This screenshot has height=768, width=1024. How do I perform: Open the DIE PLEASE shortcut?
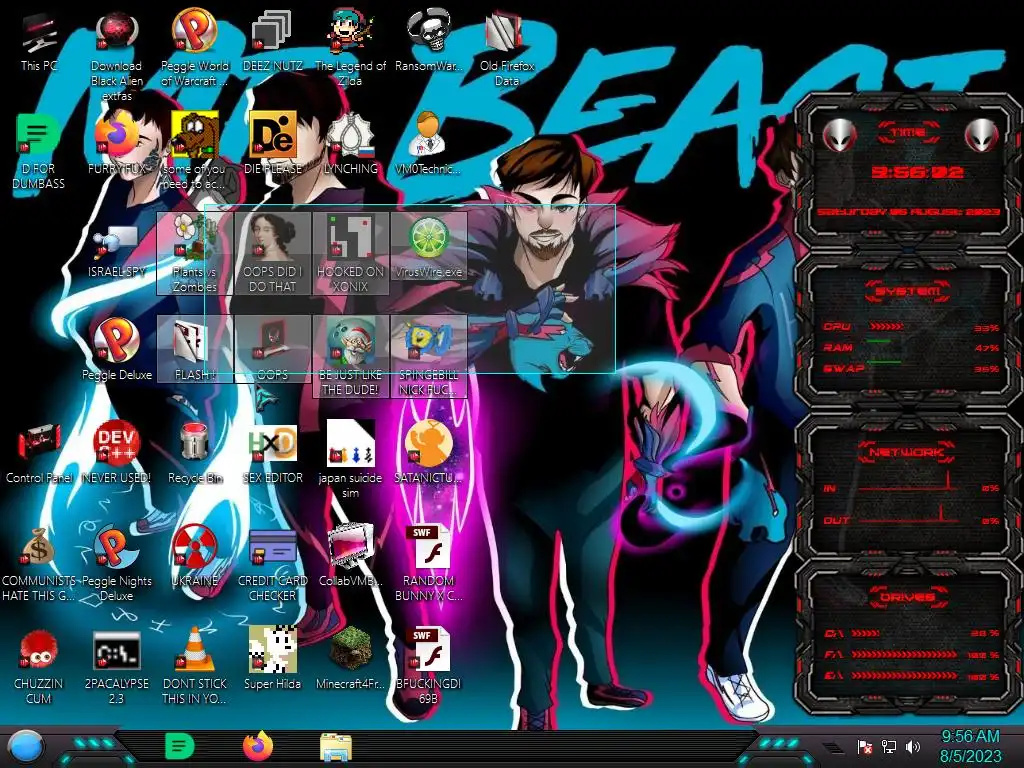click(x=272, y=144)
